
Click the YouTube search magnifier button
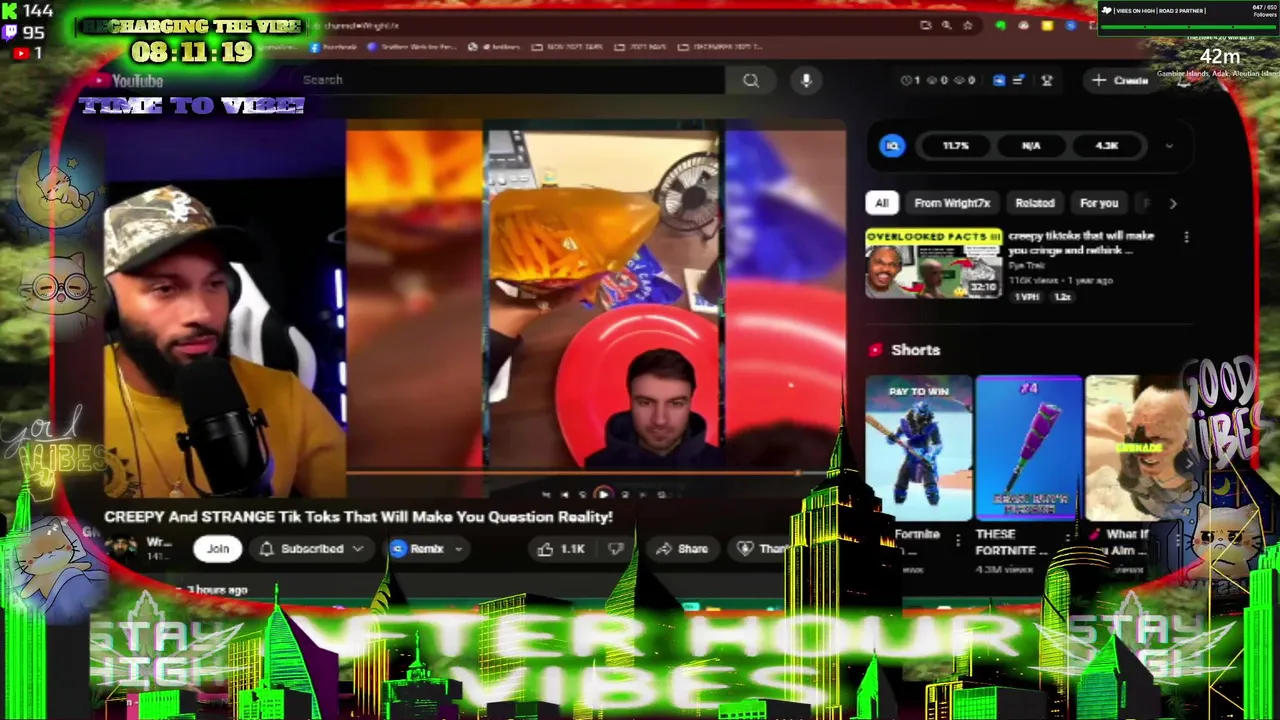click(751, 80)
